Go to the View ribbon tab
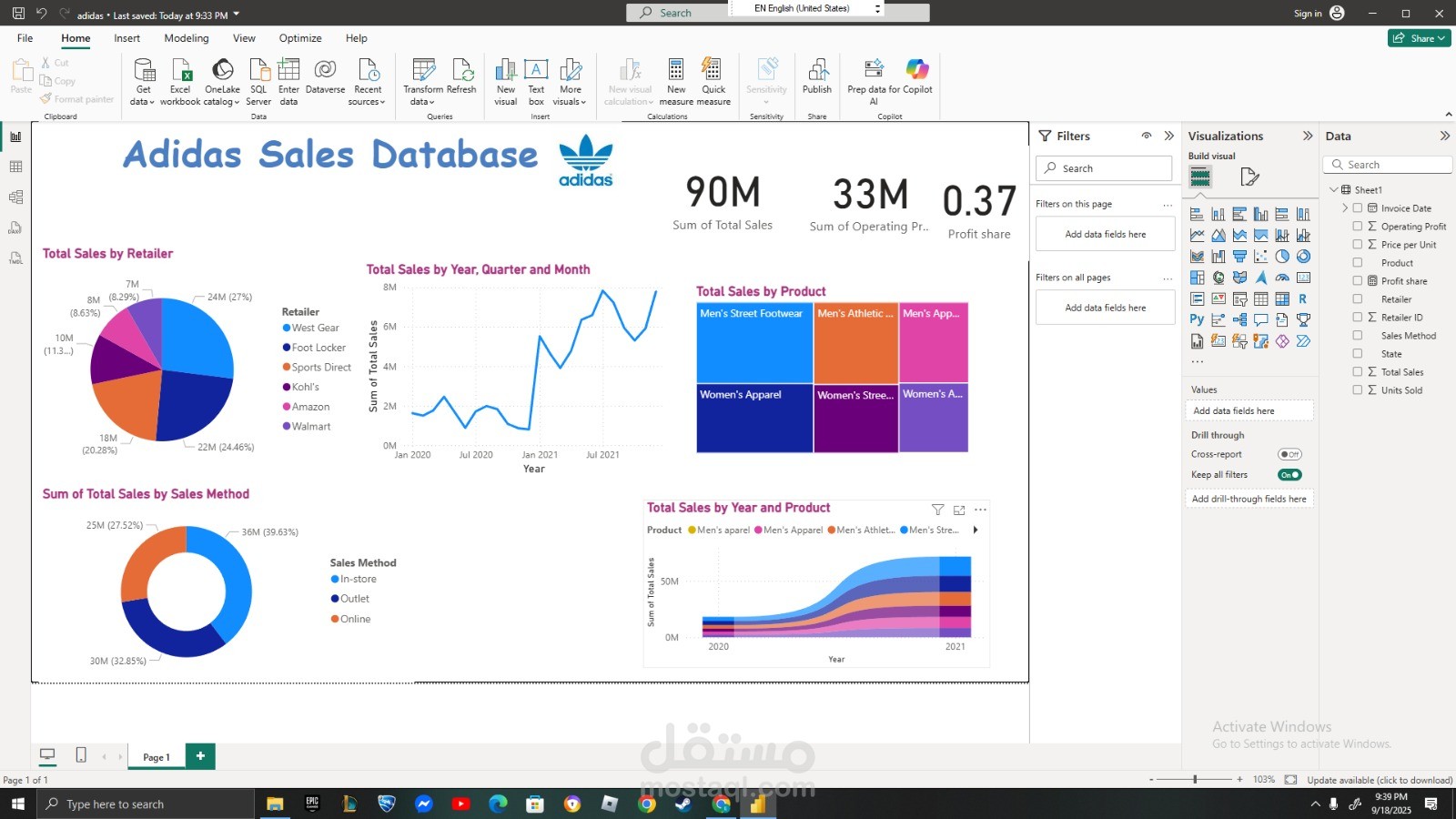 pyautogui.click(x=244, y=38)
